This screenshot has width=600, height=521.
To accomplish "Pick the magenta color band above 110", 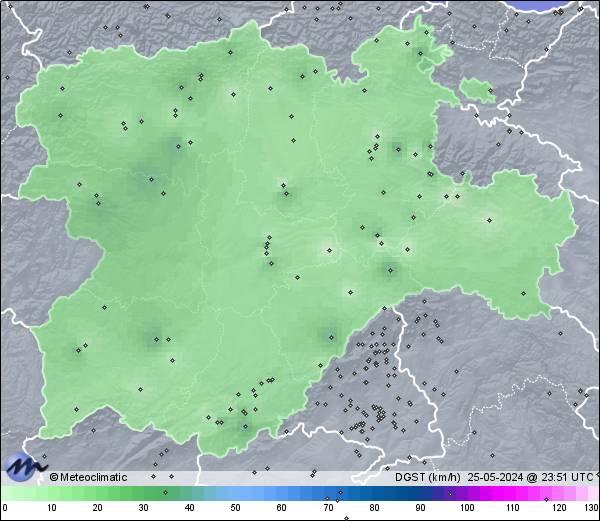I will [510, 494].
